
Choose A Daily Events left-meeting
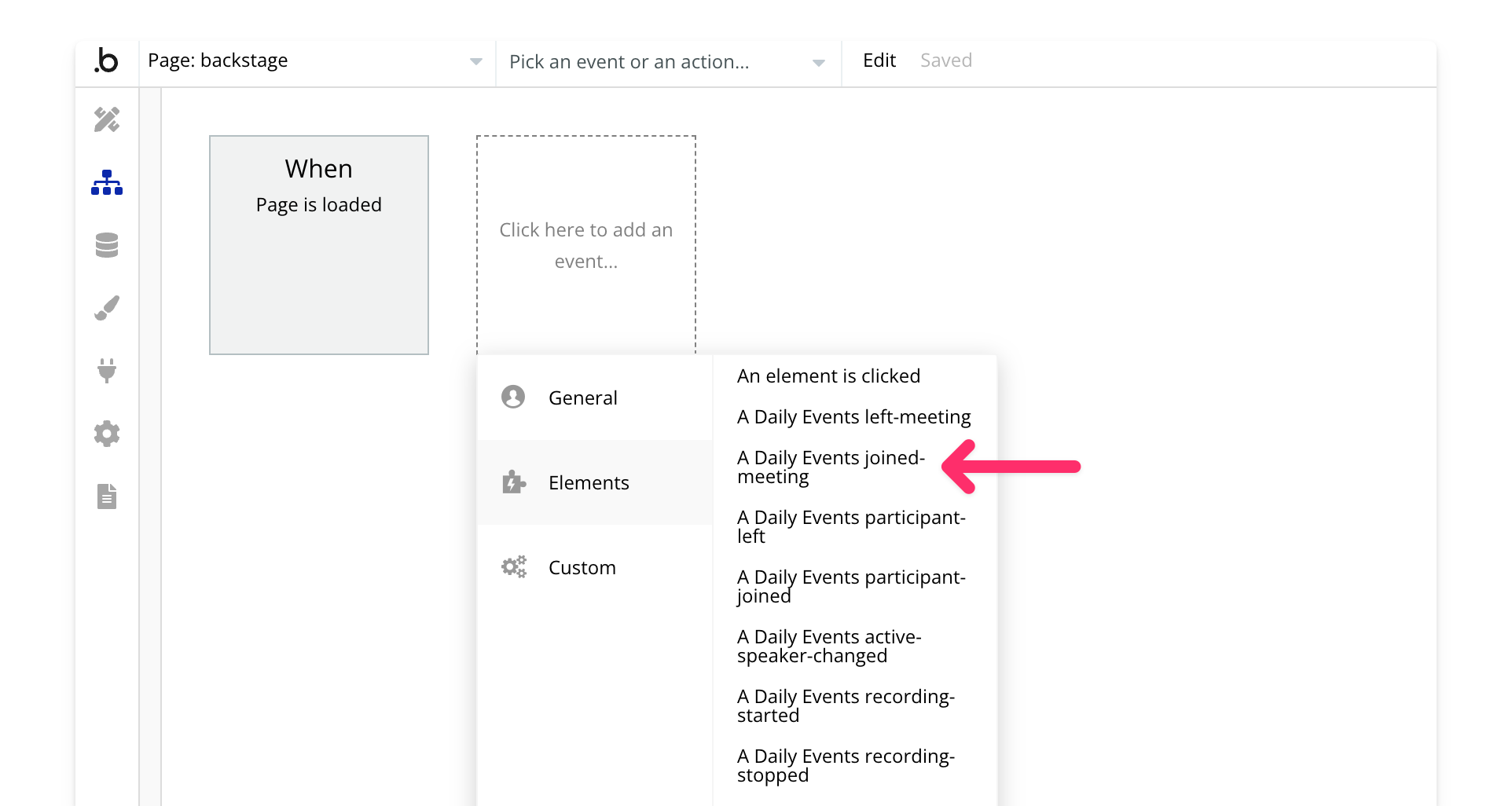(x=853, y=417)
